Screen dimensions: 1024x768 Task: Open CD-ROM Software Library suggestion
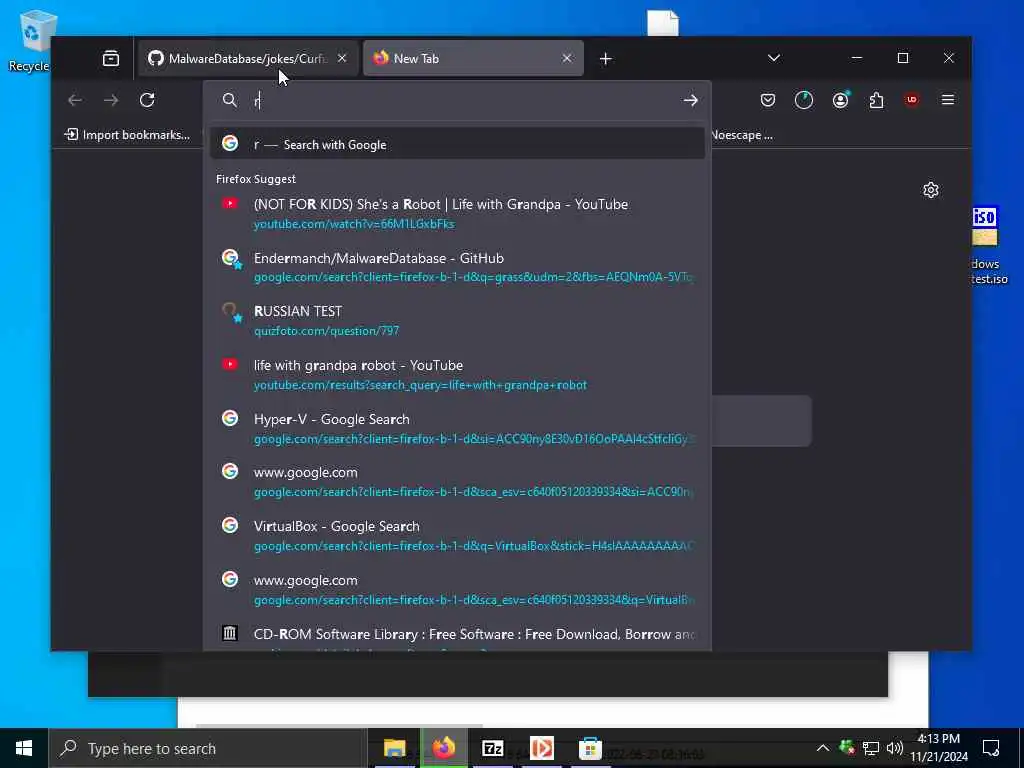[457, 637]
